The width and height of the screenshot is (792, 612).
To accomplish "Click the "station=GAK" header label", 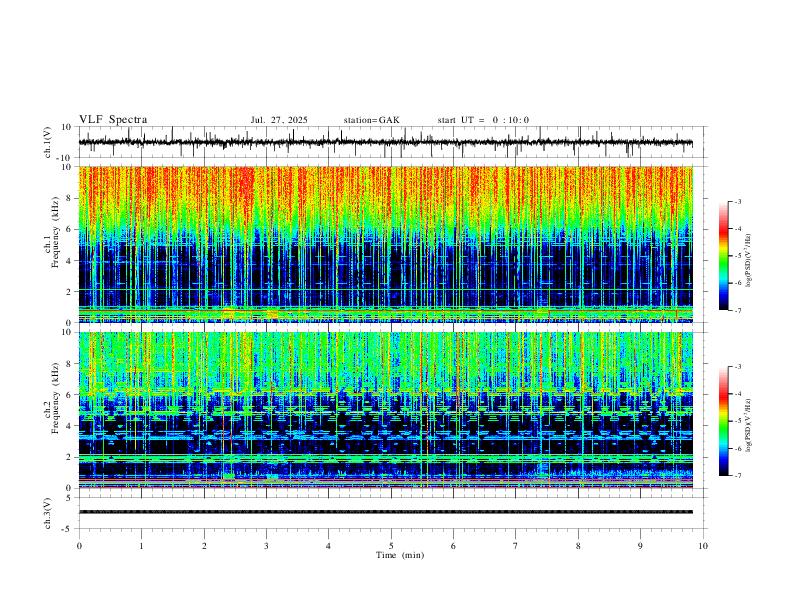I will (371, 120).
